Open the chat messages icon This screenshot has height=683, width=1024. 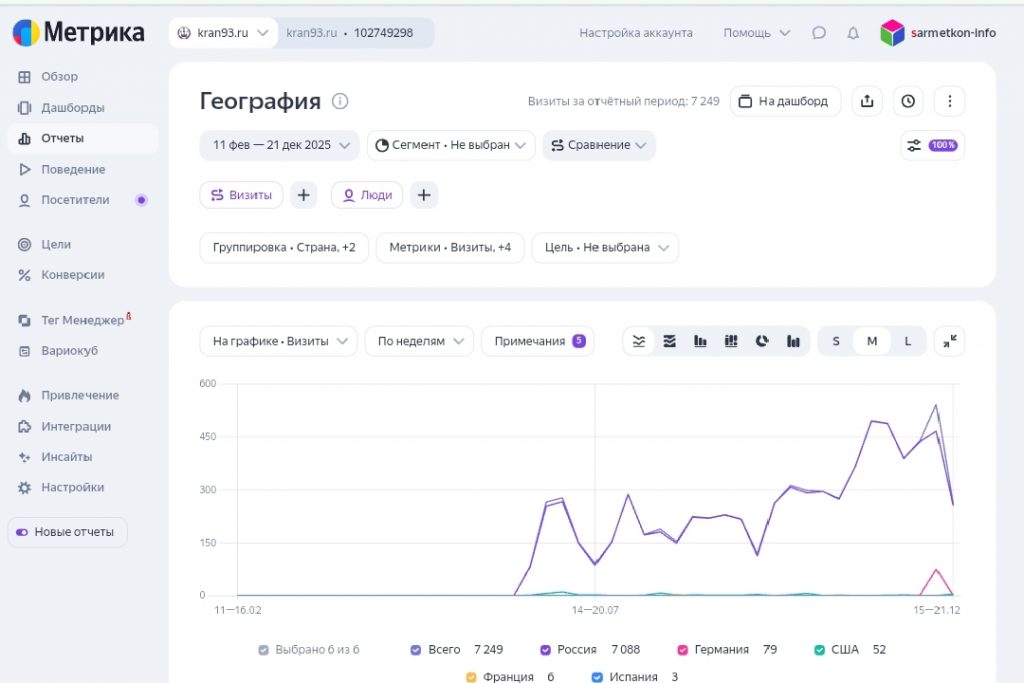click(819, 33)
